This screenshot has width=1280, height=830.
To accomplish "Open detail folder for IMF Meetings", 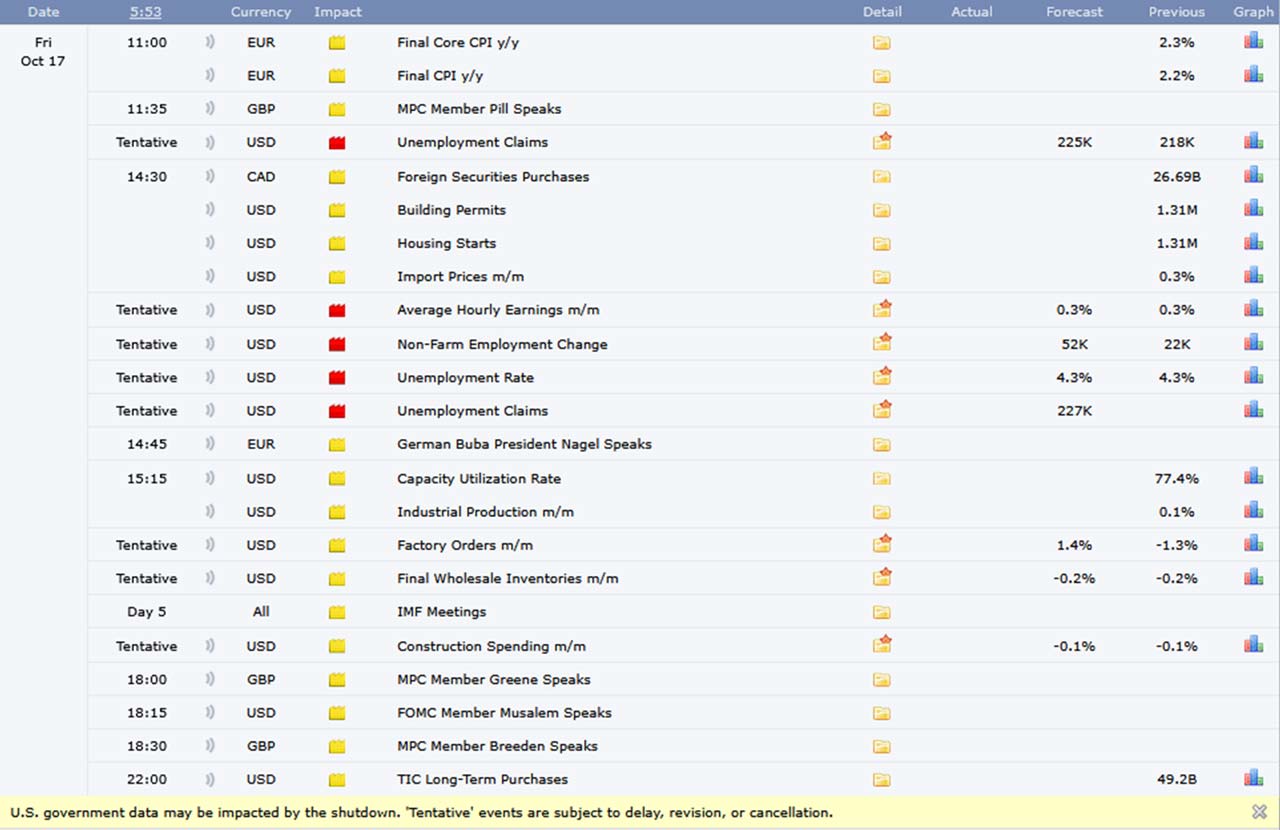I will click(x=881, y=612).
